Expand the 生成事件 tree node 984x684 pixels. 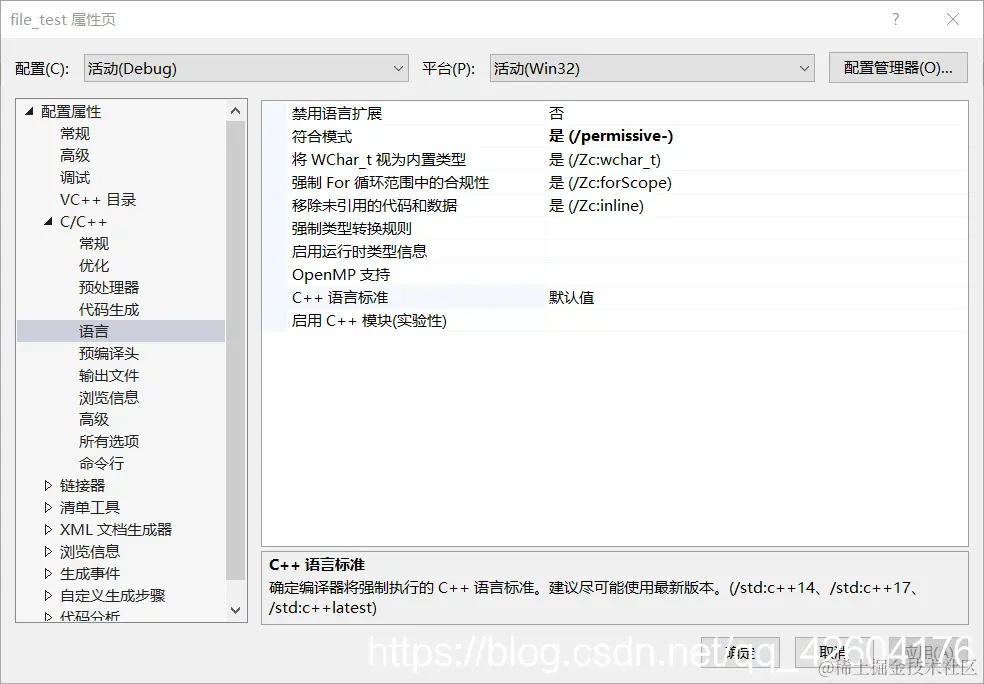pos(48,574)
